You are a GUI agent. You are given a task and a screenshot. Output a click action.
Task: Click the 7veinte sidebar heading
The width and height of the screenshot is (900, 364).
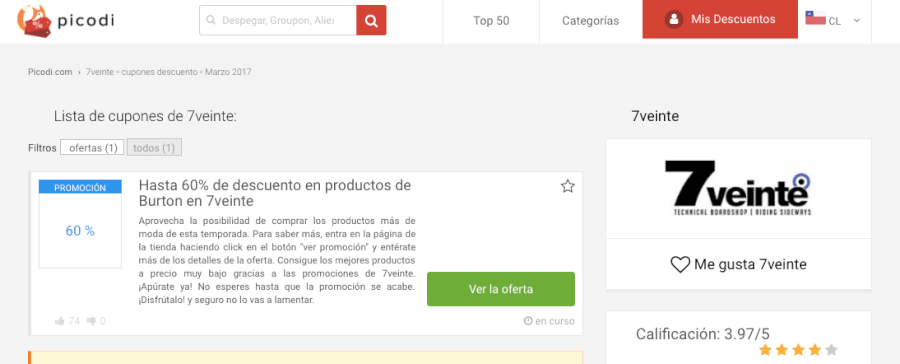[x=655, y=116]
